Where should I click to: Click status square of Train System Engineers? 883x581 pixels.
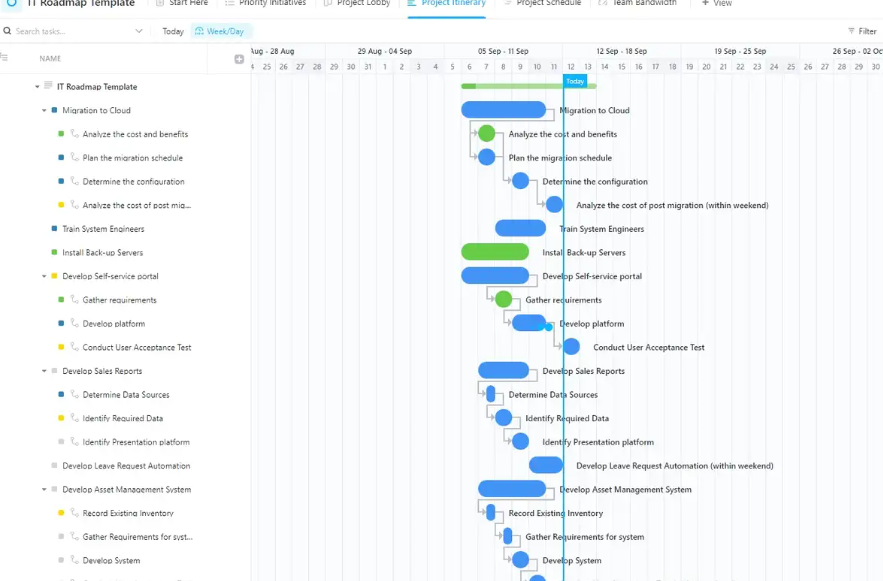click(x=54, y=229)
